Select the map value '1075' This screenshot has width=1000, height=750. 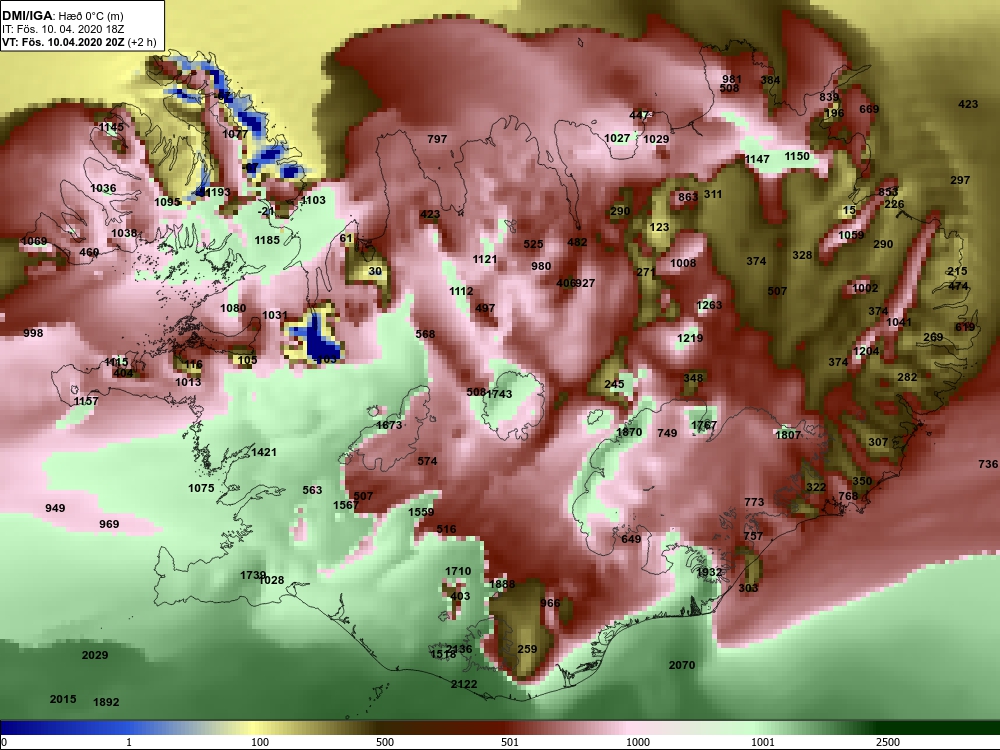[201, 489]
